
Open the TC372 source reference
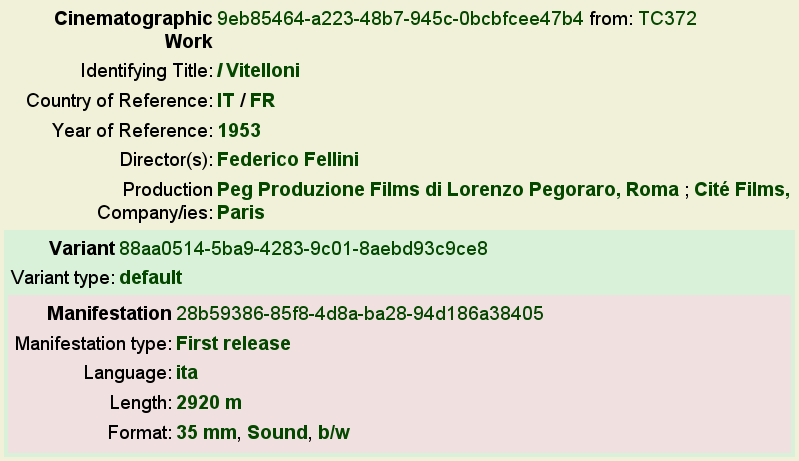(x=667, y=19)
